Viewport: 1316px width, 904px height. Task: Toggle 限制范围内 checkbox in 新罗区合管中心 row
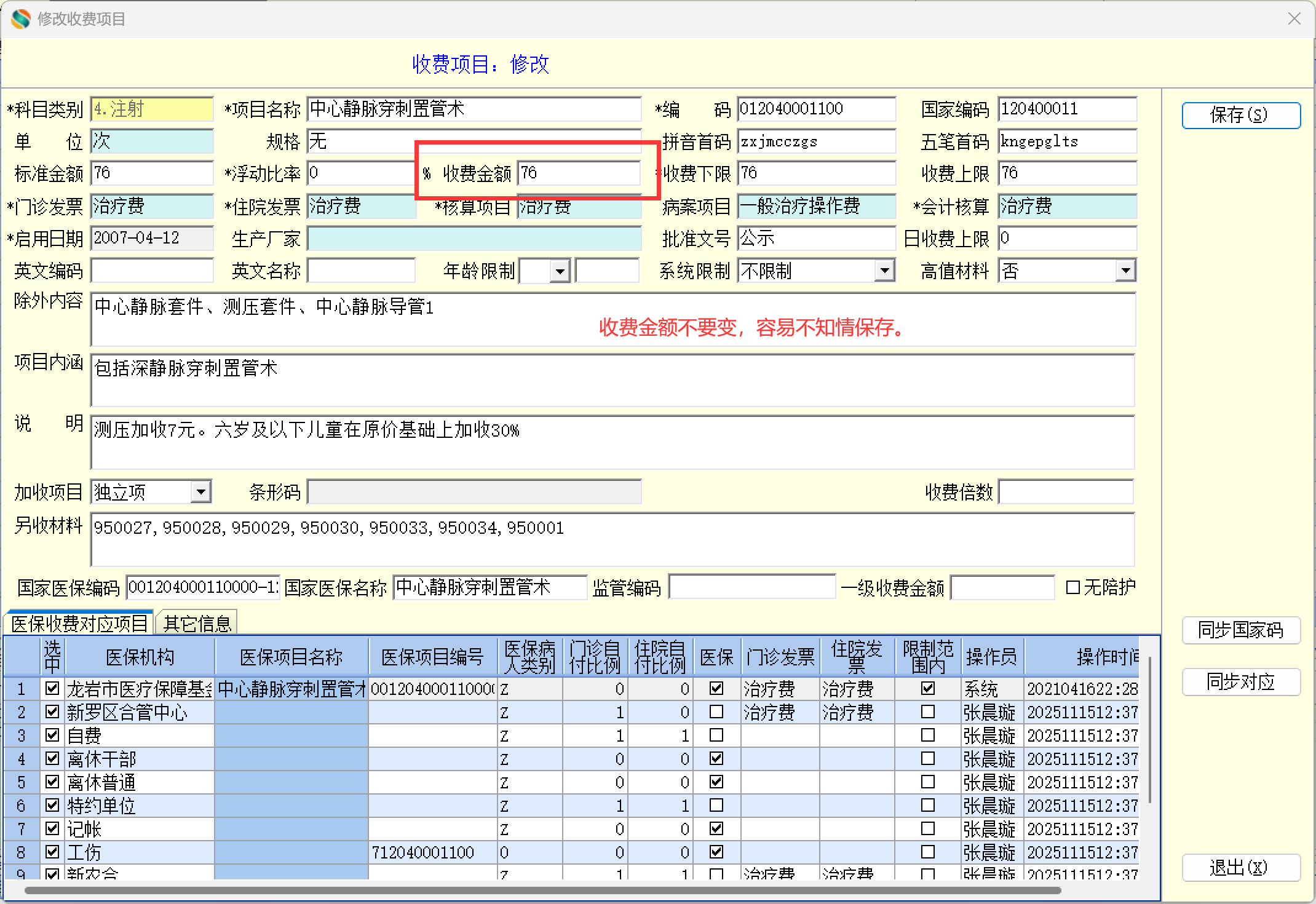pos(927,712)
